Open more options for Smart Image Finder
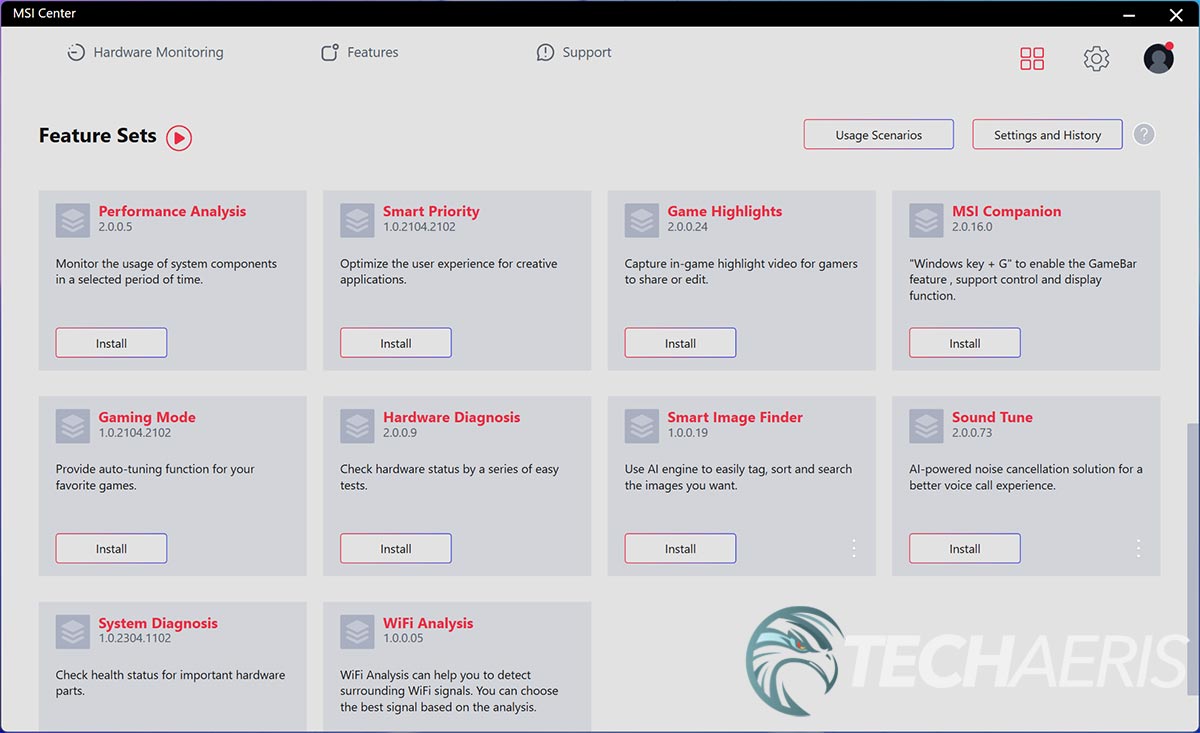 coord(854,548)
